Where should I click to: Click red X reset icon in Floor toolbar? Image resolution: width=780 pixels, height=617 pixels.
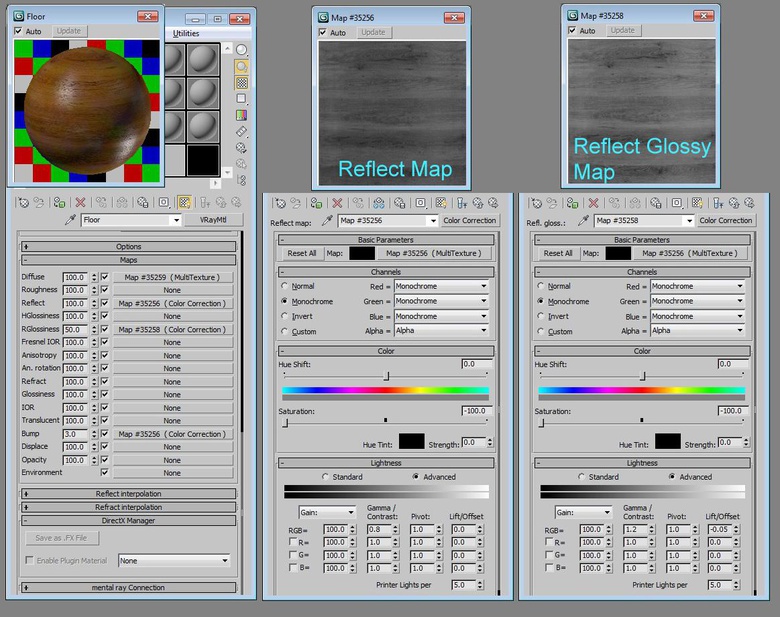80,203
